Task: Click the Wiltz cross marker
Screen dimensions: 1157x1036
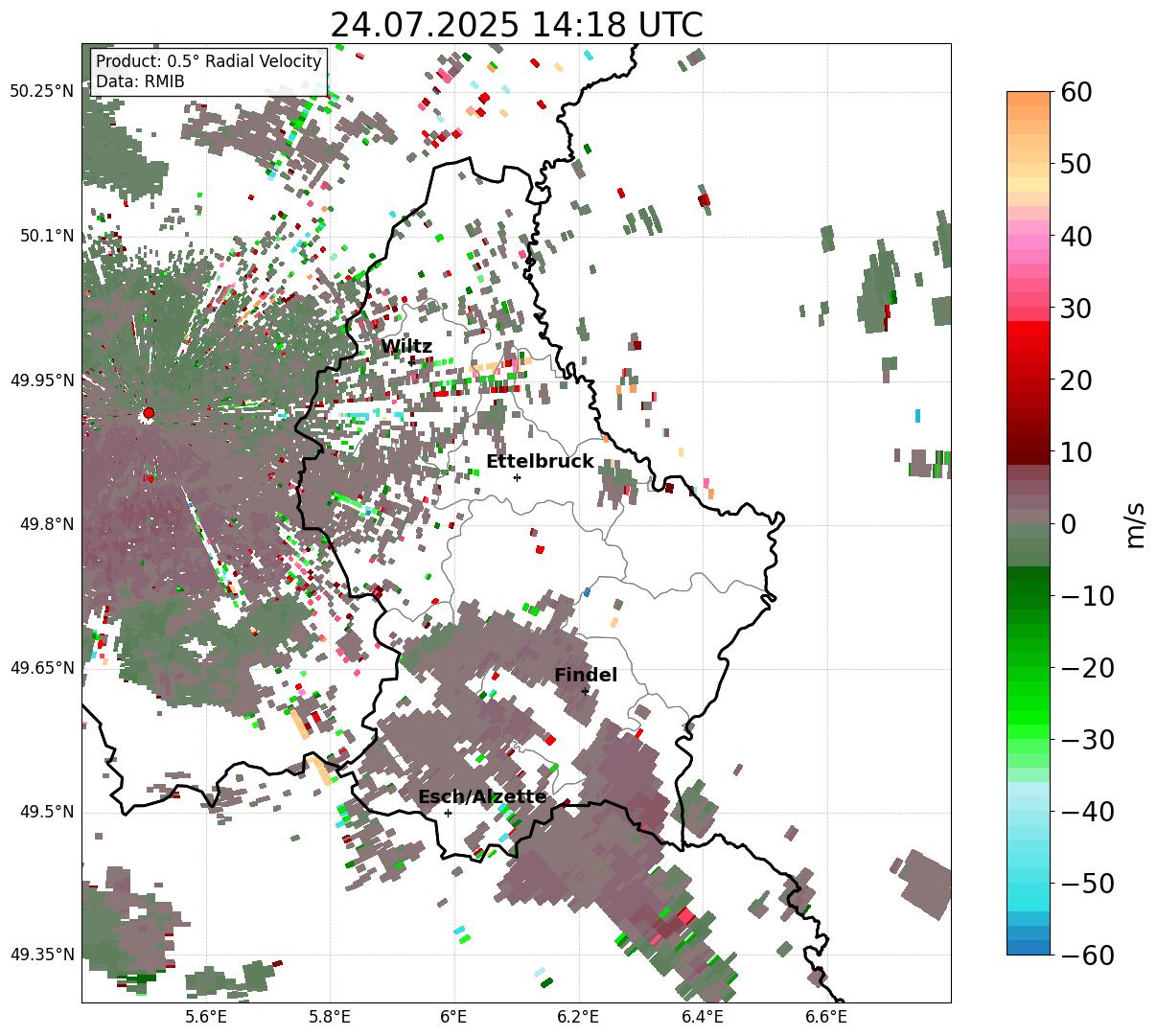Action: coord(412,362)
